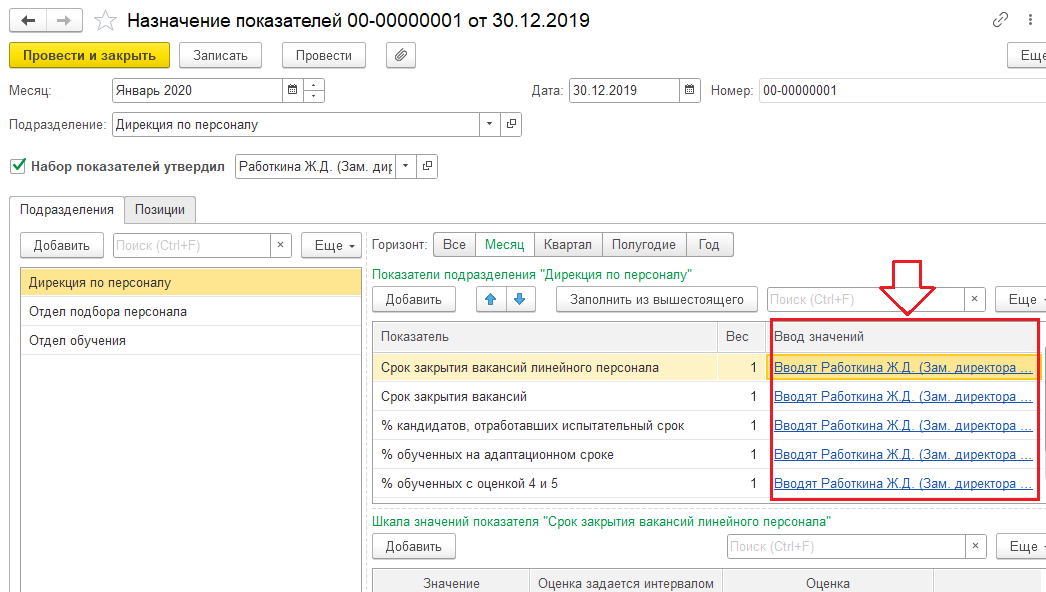1046x592 pixels.
Task: Expand the Подразделение dropdown list
Action: coord(490,124)
